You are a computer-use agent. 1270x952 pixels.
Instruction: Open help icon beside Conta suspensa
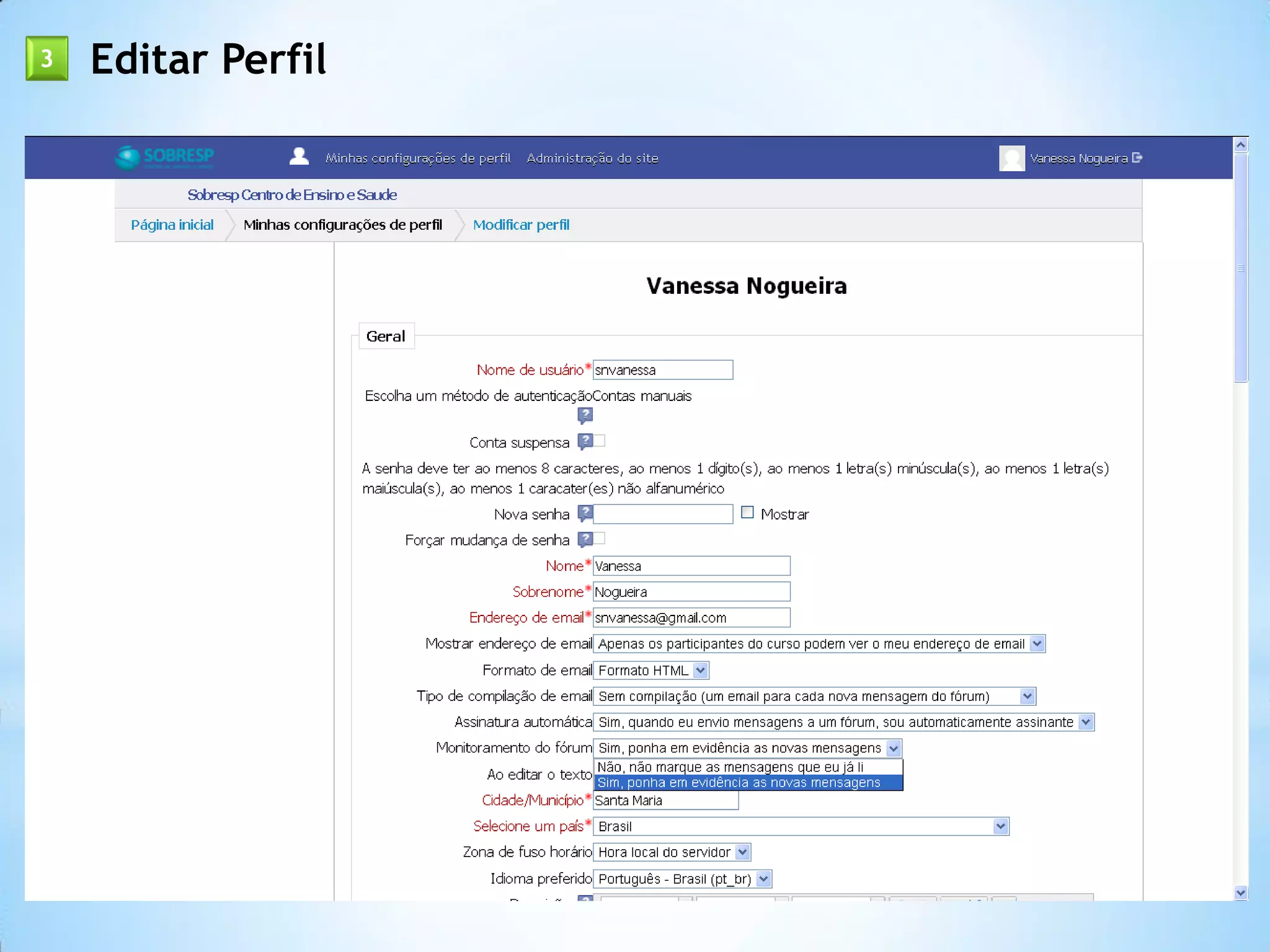pos(585,441)
